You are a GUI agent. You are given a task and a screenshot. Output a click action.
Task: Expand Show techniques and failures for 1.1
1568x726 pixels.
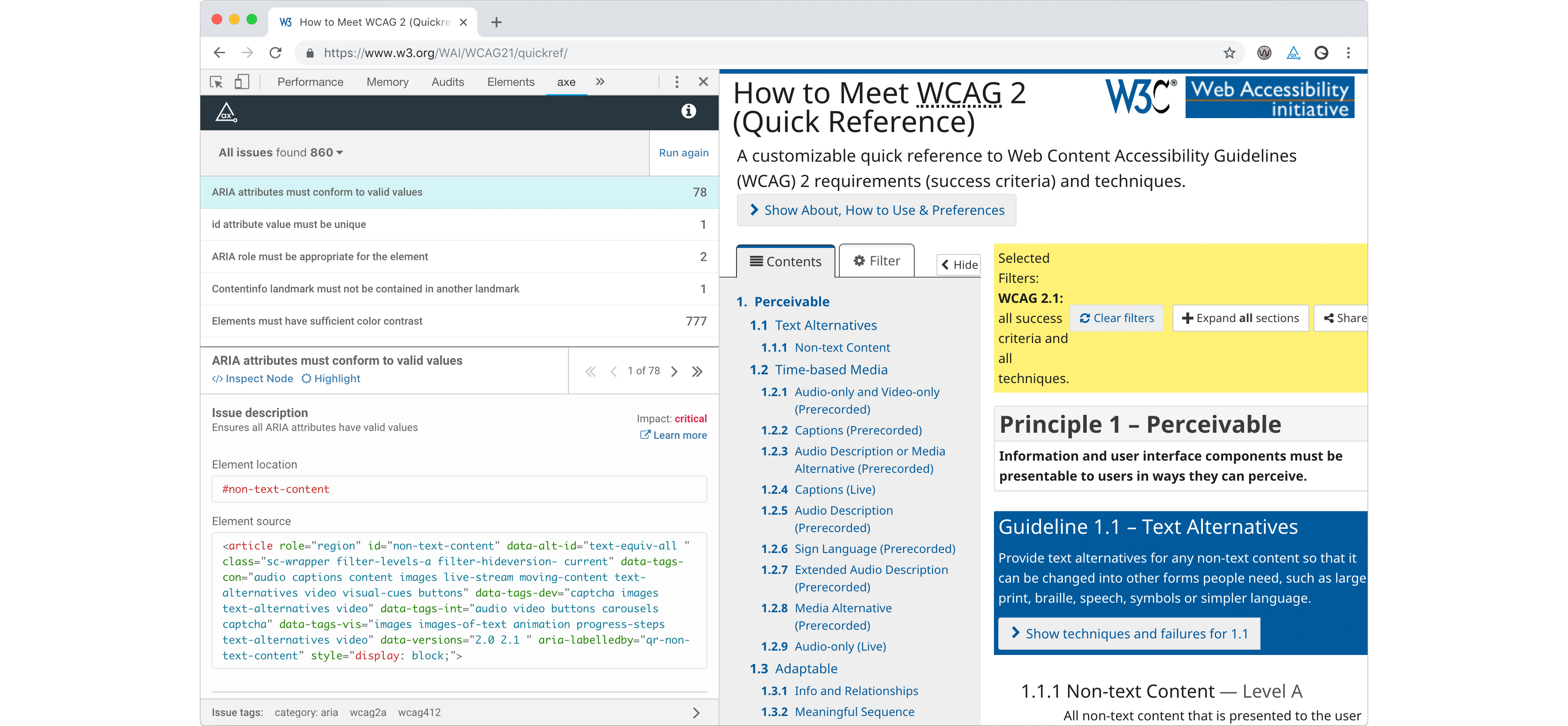point(1130,634)
